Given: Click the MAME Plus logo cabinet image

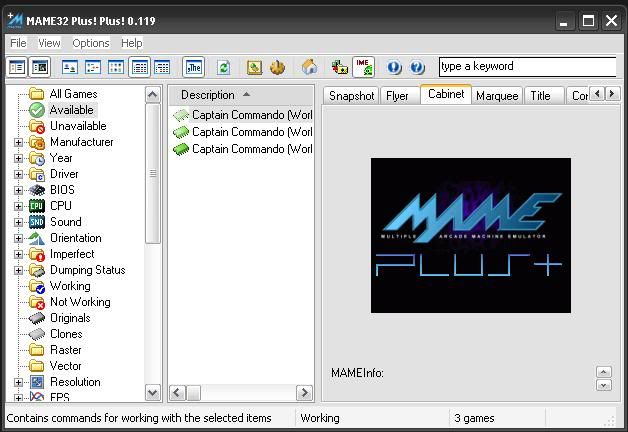Looking at the screenshot, I should pos(471,235).
